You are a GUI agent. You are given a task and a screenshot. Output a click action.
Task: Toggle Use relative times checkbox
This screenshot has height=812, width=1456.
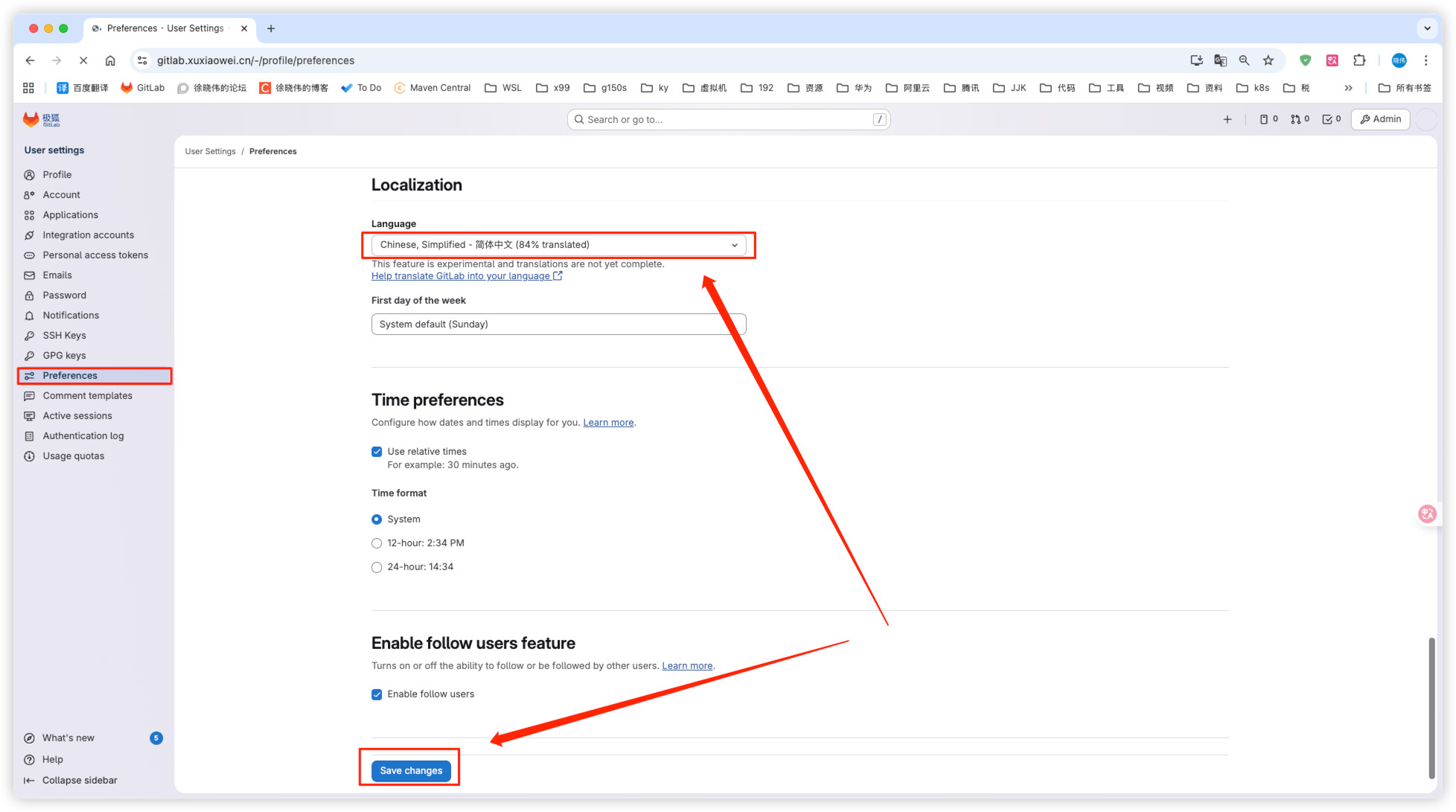[x=377, y=452]
